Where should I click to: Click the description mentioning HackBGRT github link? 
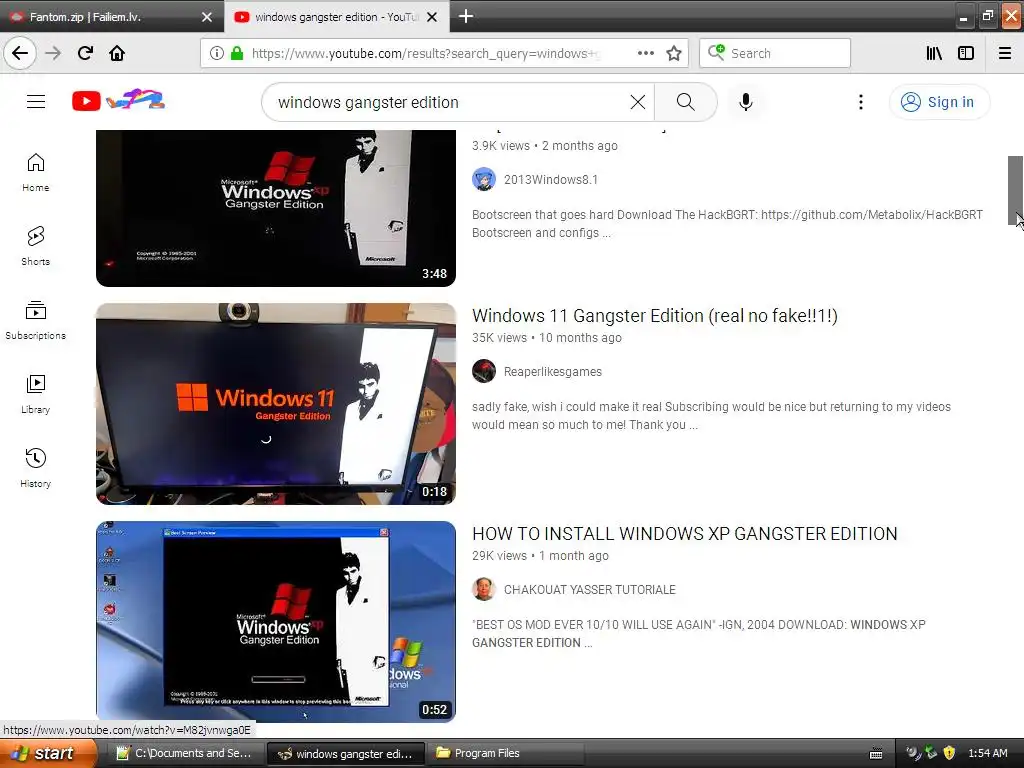coord(727,224)
